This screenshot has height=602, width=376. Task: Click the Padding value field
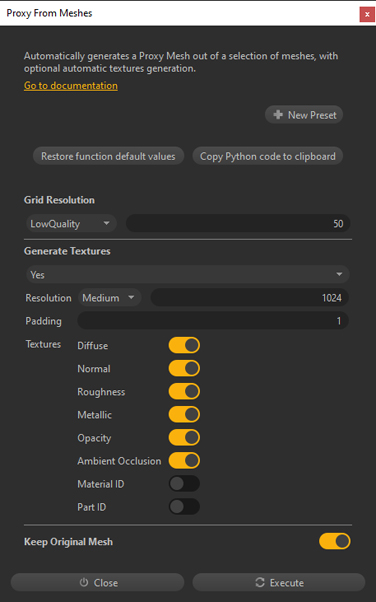tap(213, 321)
